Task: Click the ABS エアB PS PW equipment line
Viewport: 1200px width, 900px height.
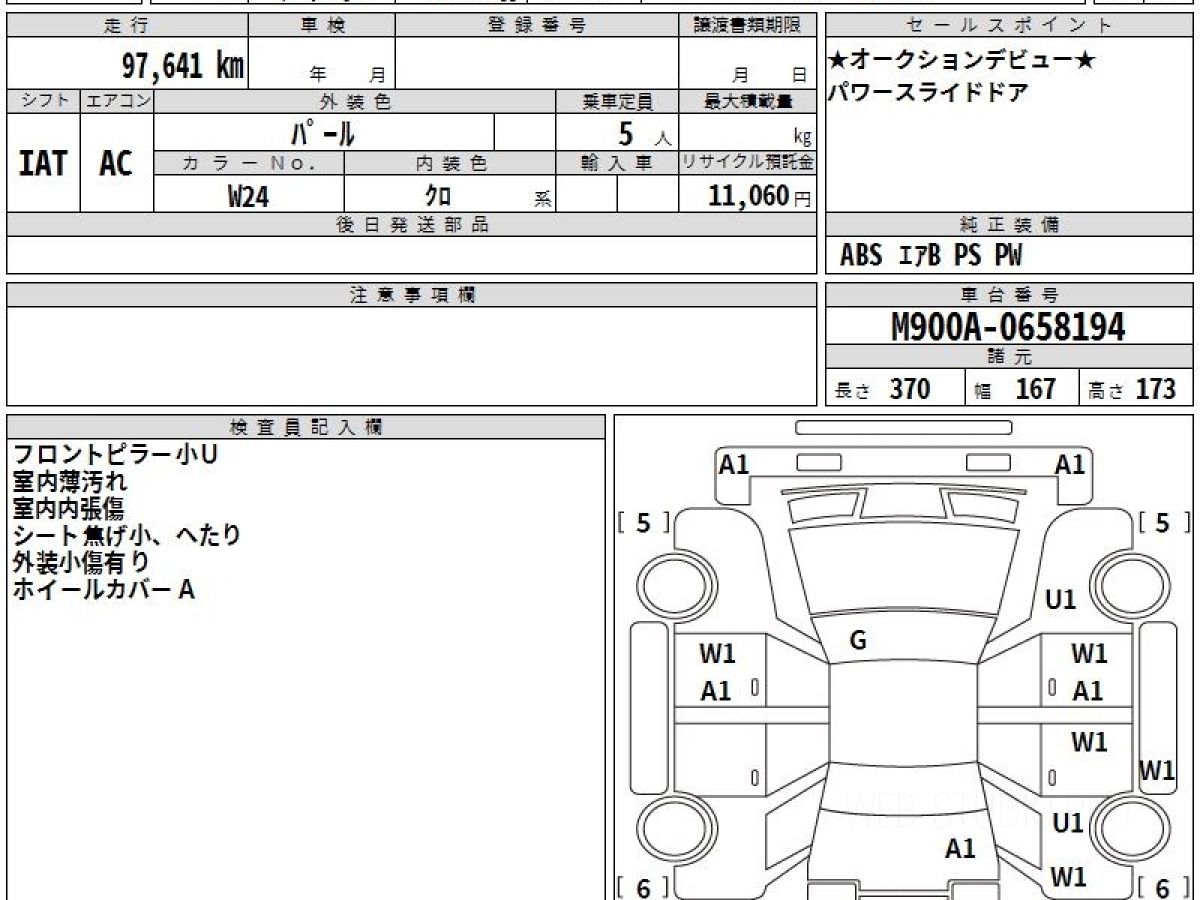Action: [x=931, y=256]
